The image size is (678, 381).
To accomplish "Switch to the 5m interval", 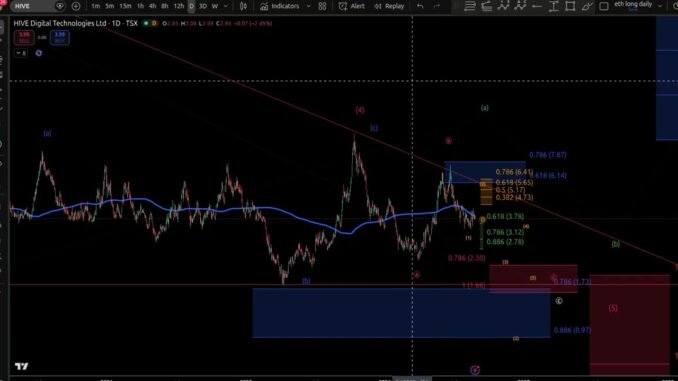I will tap(110, 6).
